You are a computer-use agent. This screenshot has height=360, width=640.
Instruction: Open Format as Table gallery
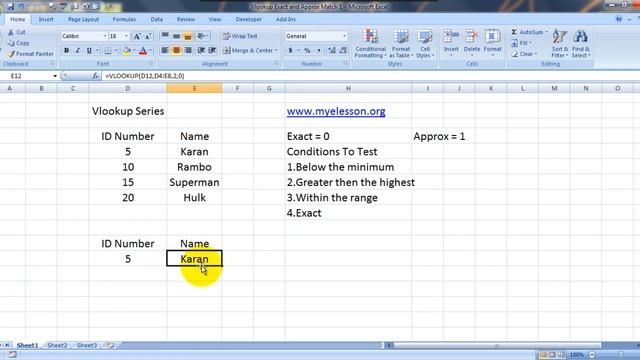[401, 44]
